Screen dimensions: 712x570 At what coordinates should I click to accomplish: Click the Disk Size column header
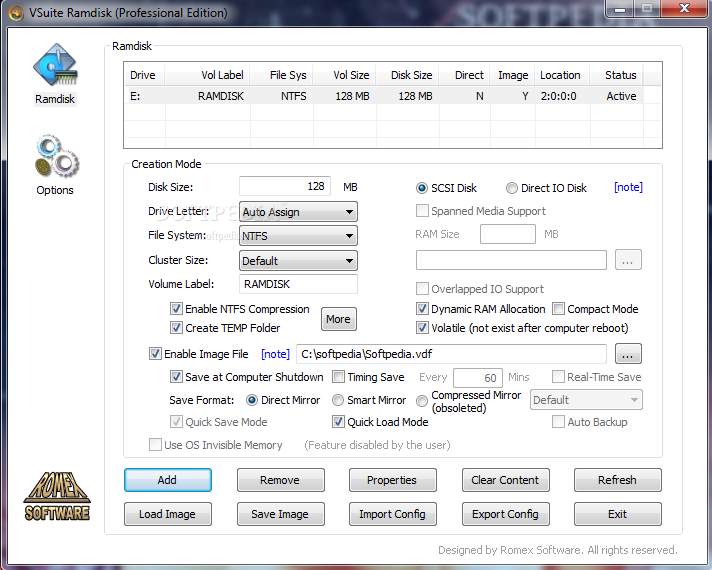pos(407,75)
